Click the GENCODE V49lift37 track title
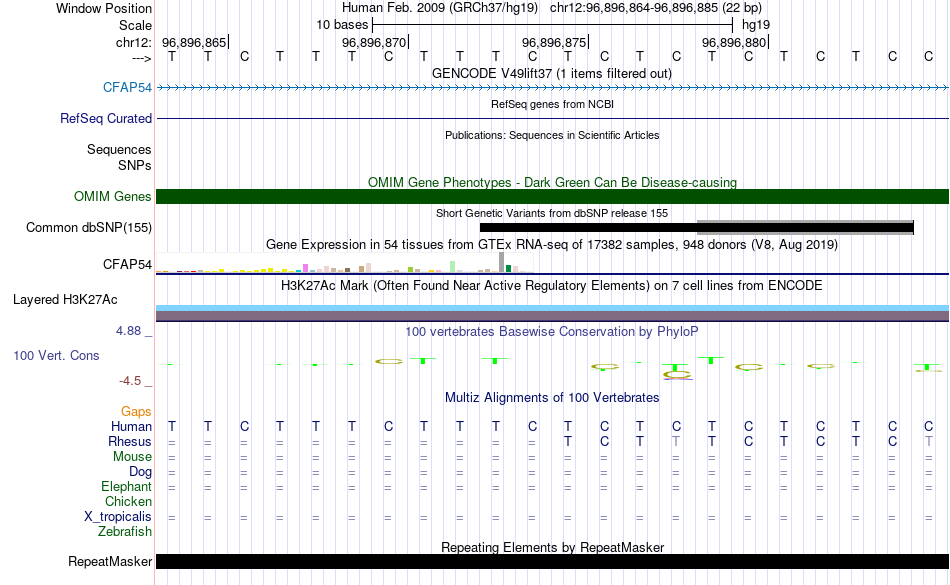Screen dimensions: 950x585 [552, 73]
